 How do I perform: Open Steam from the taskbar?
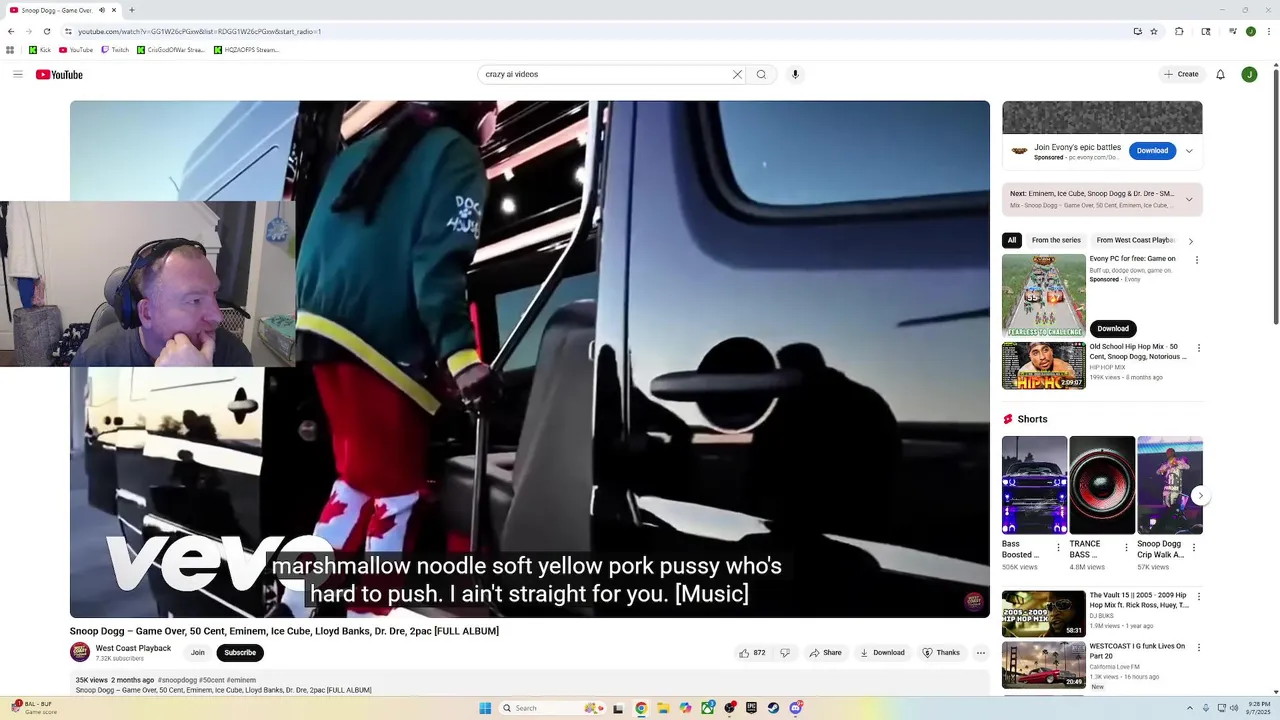(x=773, y=708)
